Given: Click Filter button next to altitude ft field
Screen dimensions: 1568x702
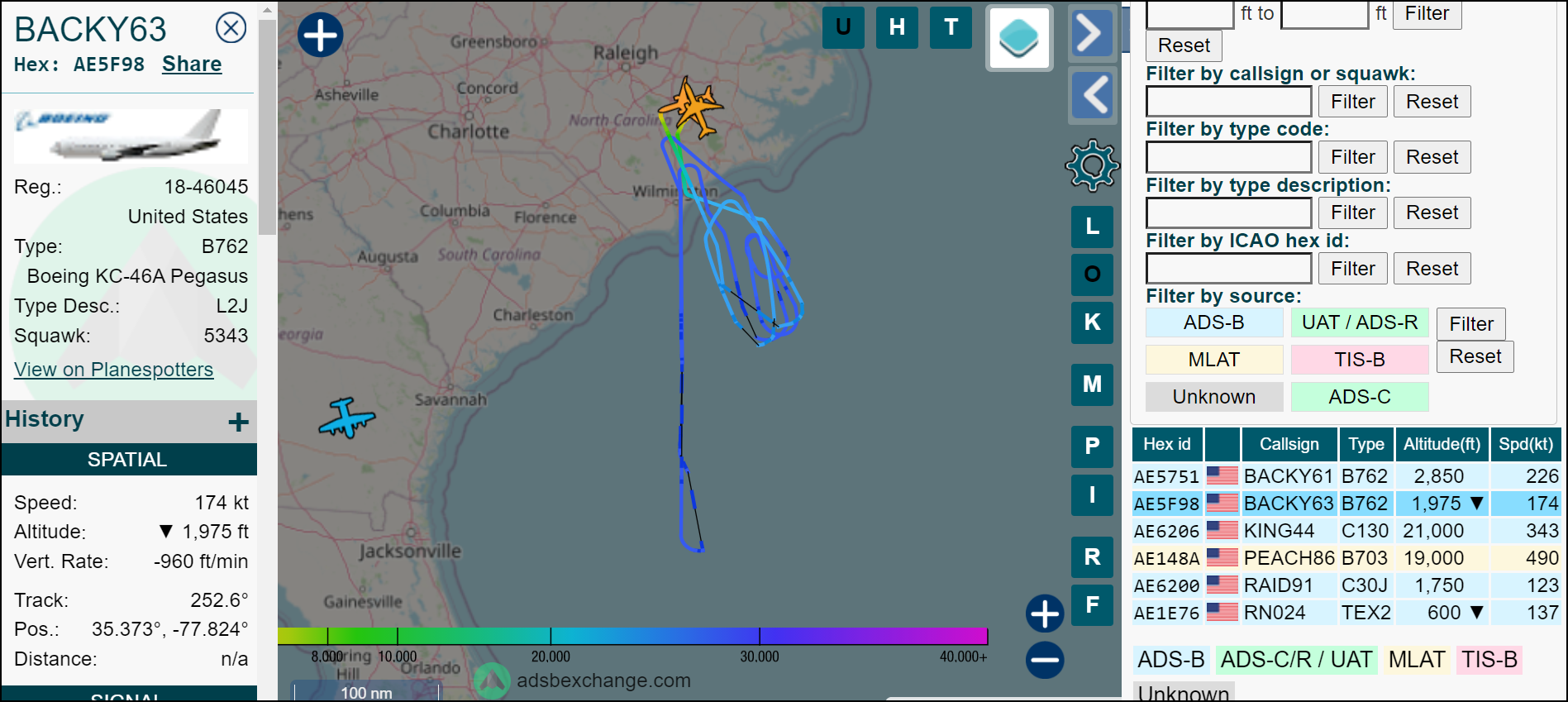Looking at the screenshot, I should pos(1427,14).
